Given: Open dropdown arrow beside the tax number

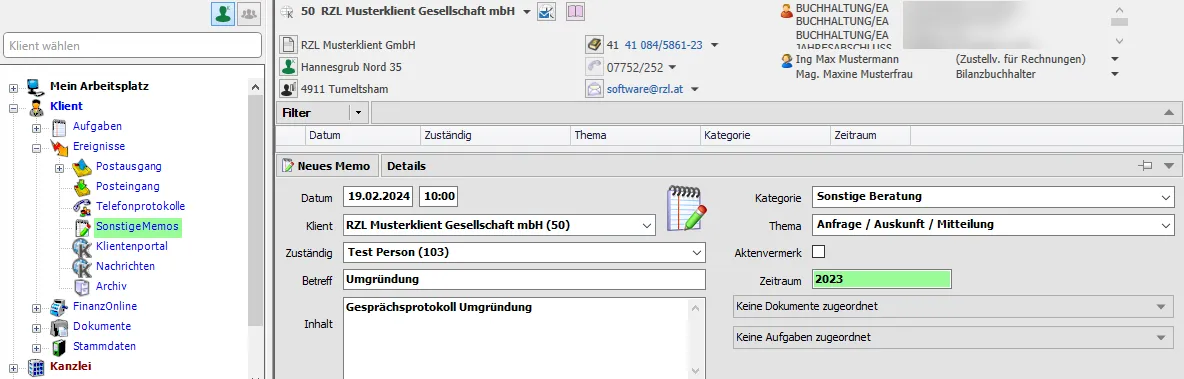Looking at the screenshot, I should (714, 45).
